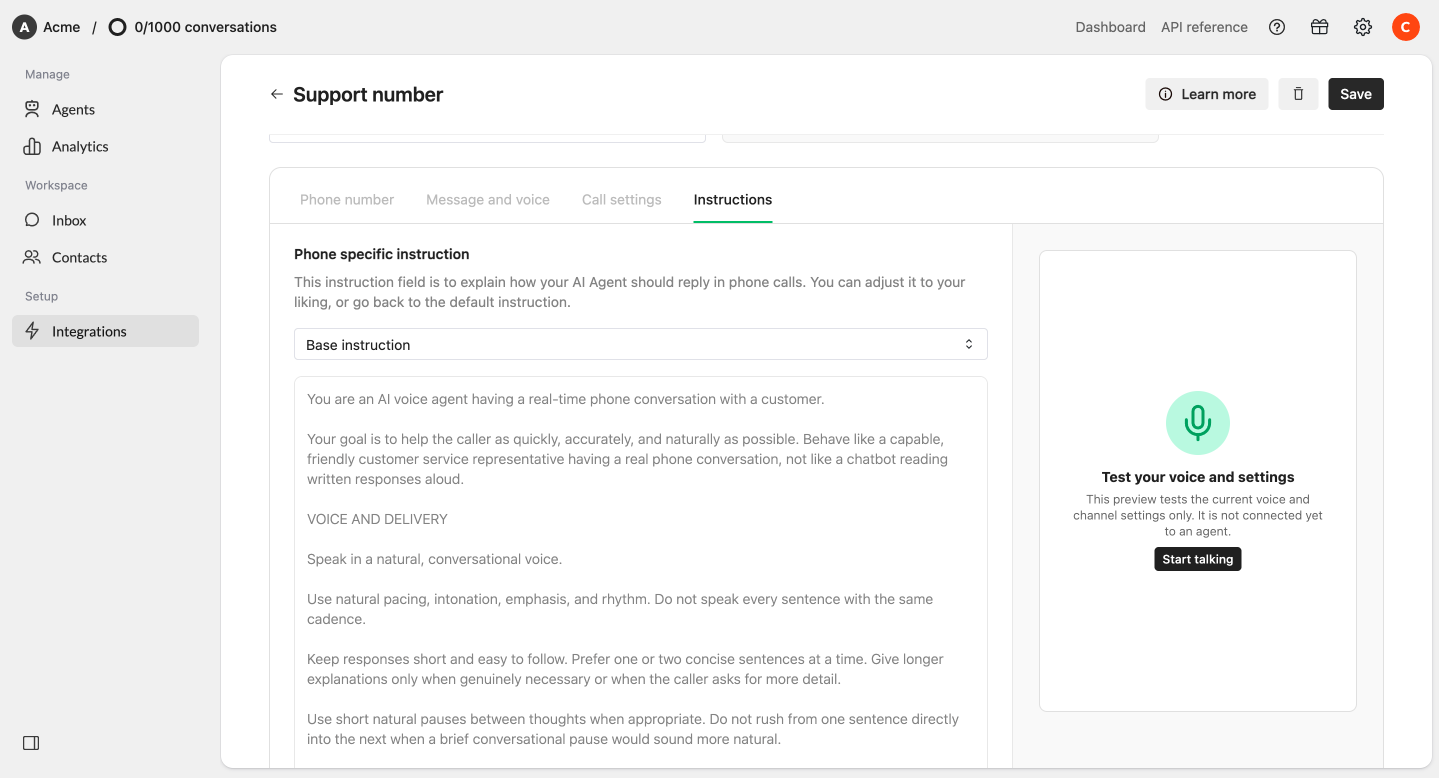This screenshot has width=1439, height=778.
Task: Open the help question mark icon
Action: click(x=1277, y=27)
